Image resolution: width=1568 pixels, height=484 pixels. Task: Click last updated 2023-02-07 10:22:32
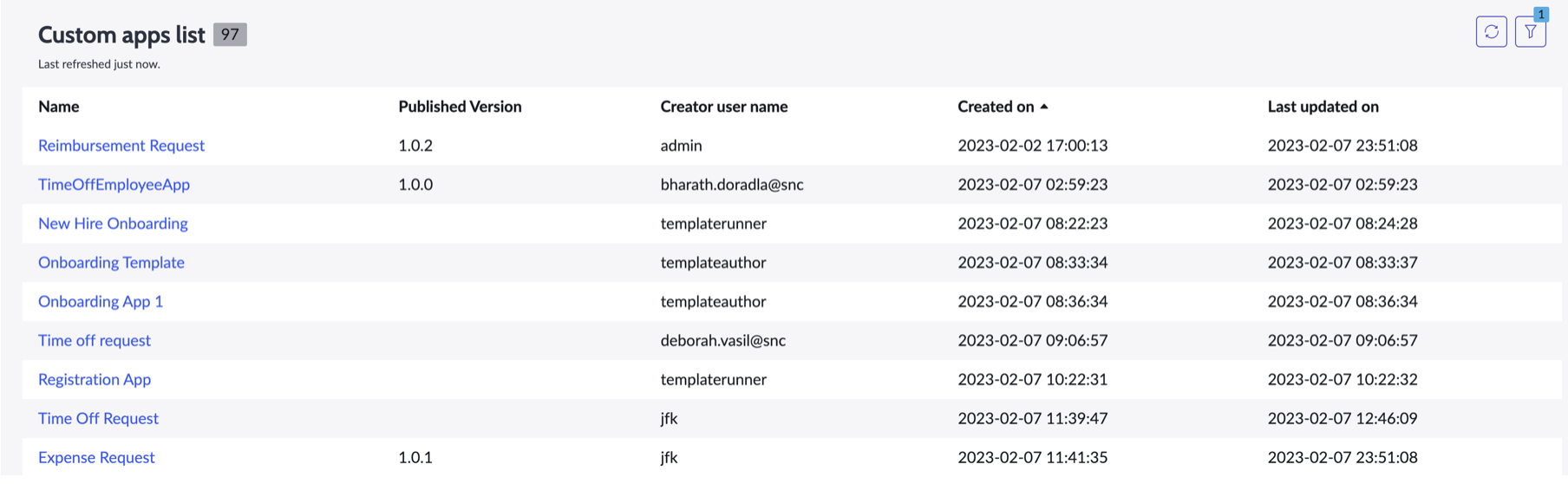[1343, 379]
